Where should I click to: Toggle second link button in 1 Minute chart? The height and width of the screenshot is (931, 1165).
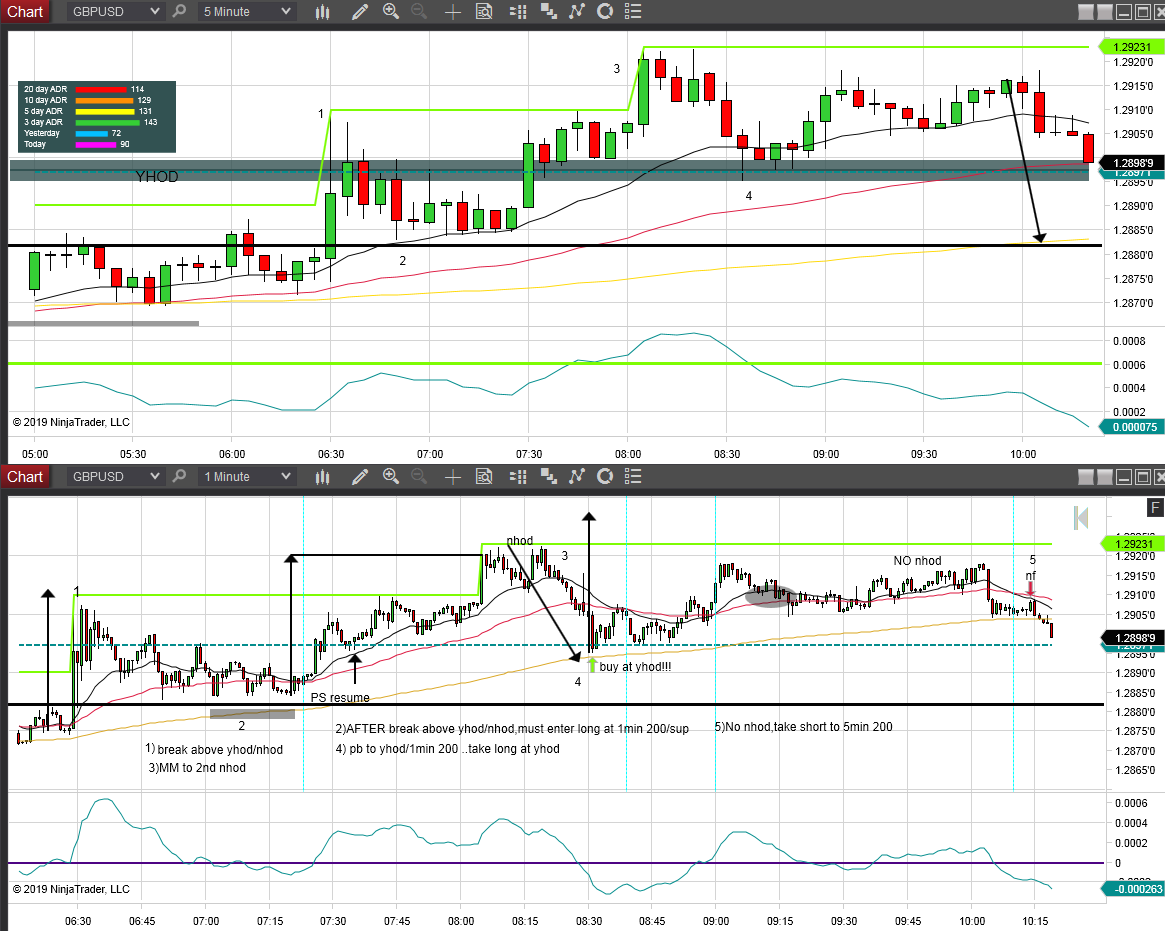[x=1104, y=476]
